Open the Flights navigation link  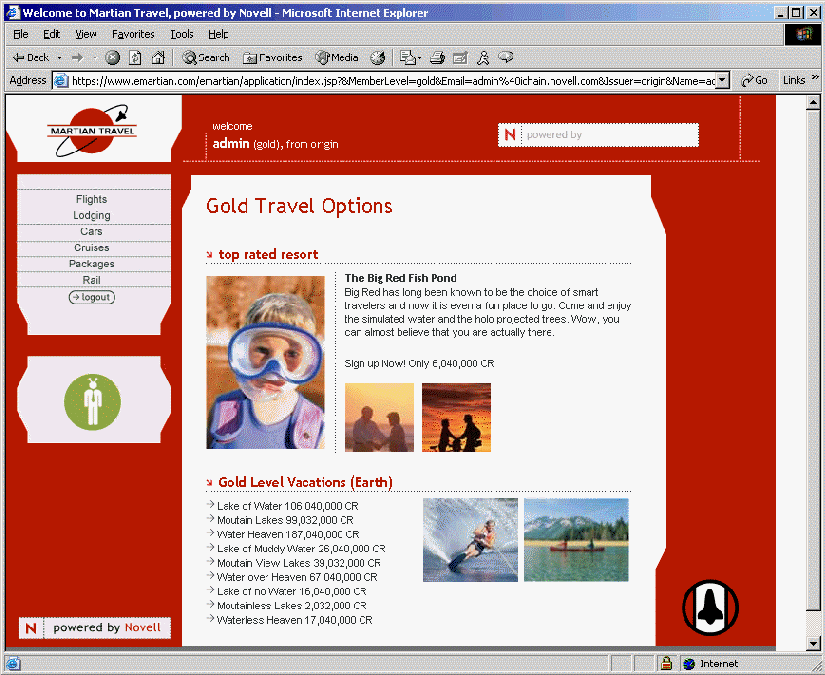pyautogui.click(x=92, y=199)
